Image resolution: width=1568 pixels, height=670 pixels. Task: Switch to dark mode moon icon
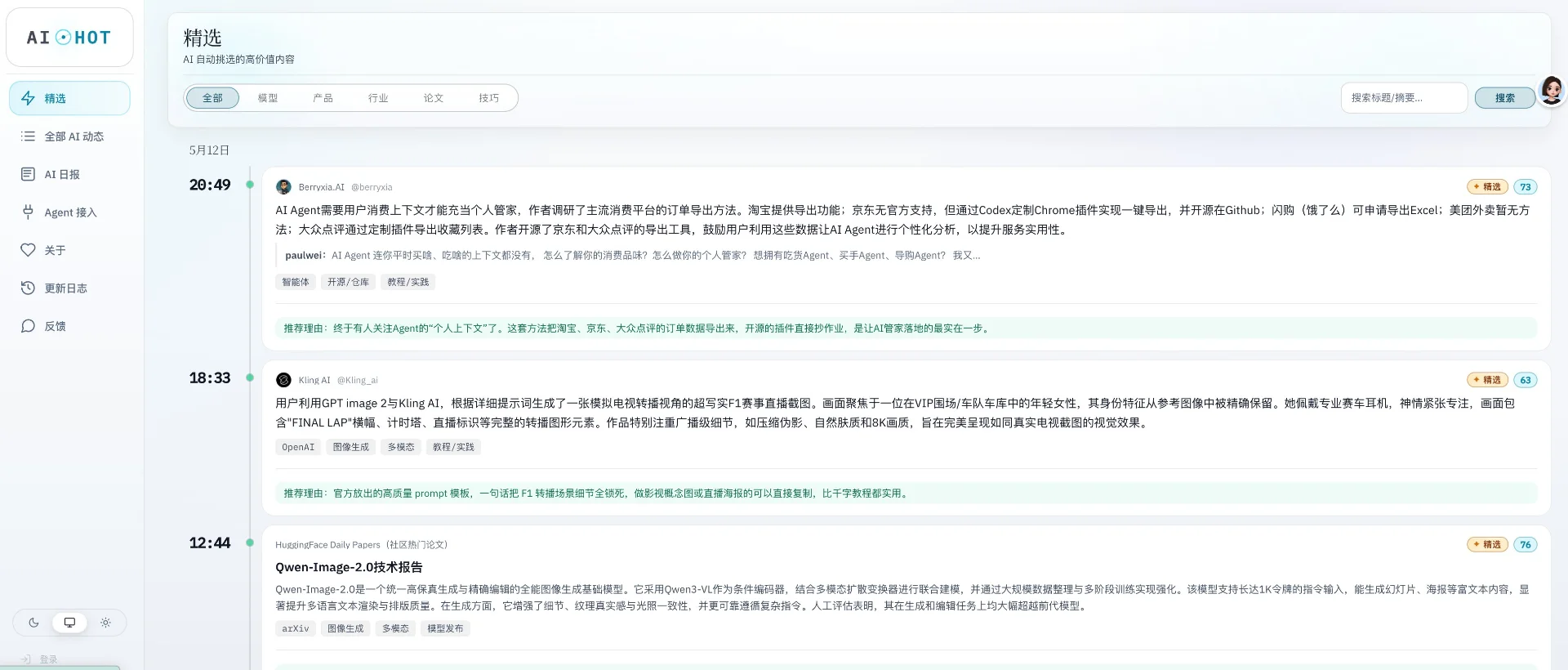coord(33,623)
